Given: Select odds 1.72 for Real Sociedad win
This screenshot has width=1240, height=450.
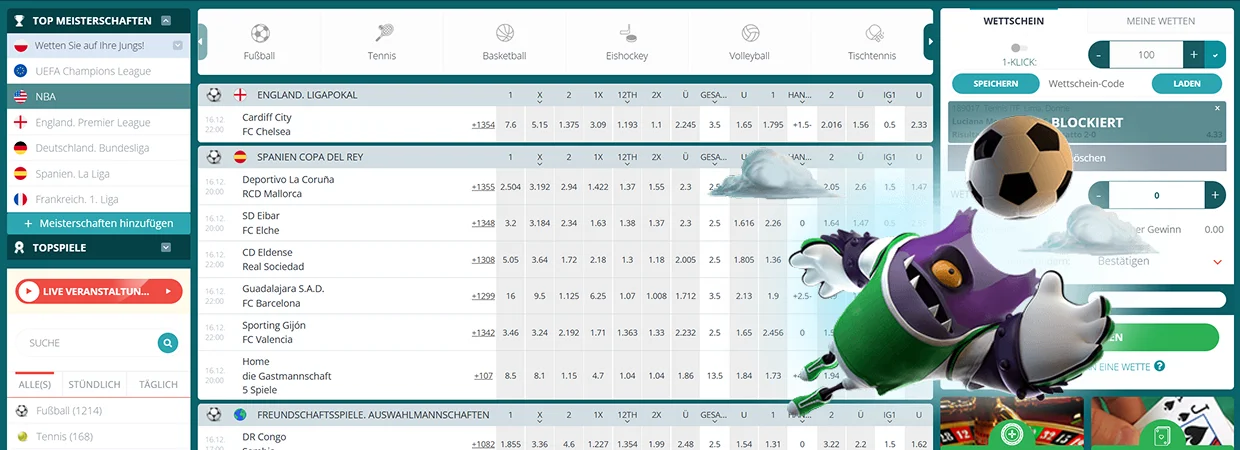Looking at the screenshot, I should (568, 260).
